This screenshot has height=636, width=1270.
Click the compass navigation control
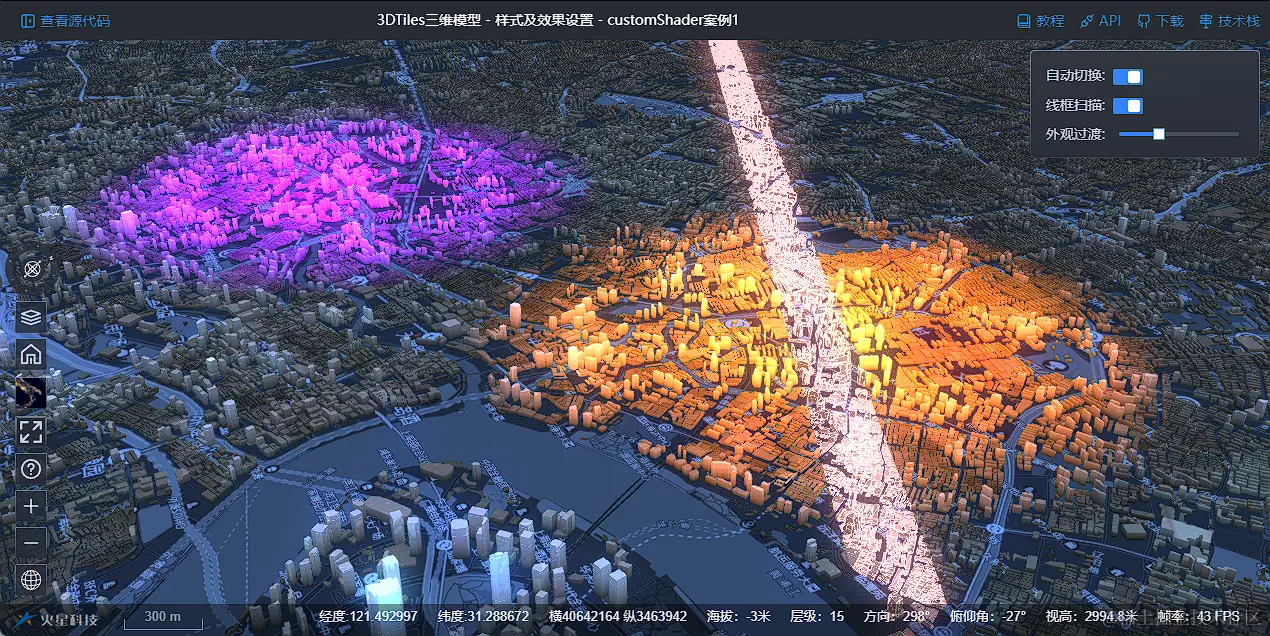[32, 269]
